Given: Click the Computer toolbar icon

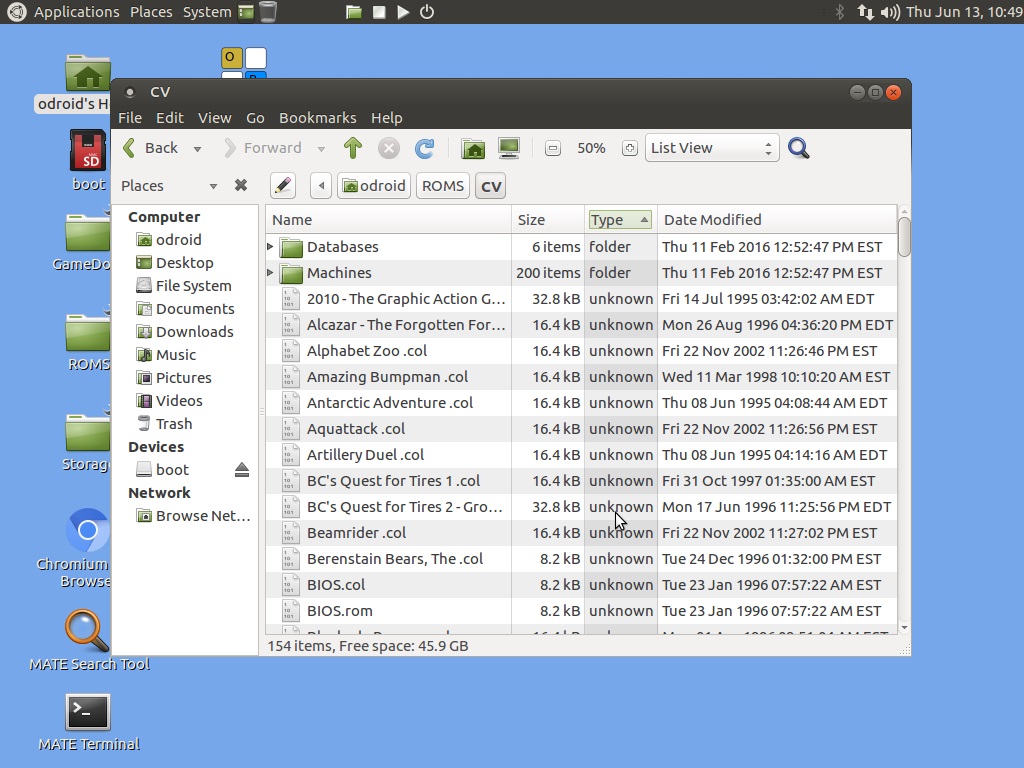Looking at the screenshot, I should pos(509,148).
